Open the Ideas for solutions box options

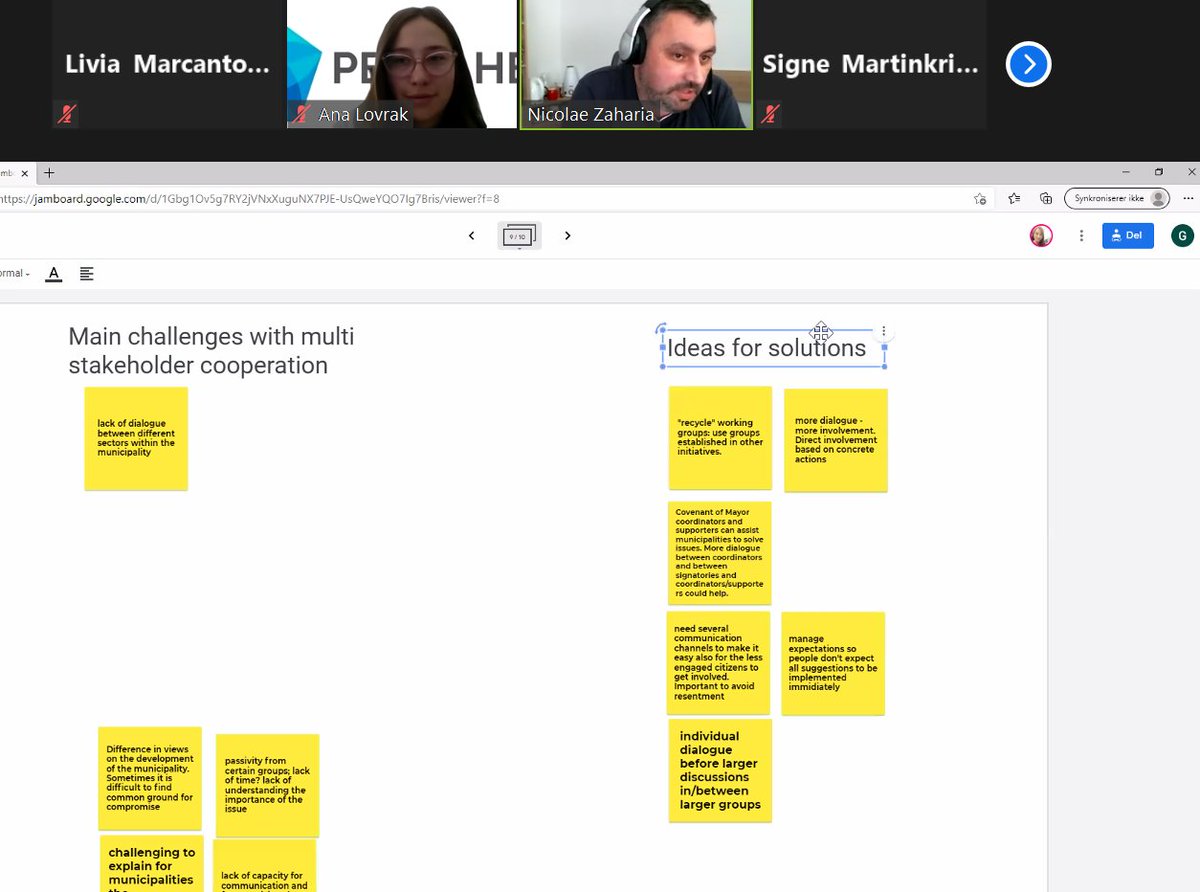tap(883, 331)
